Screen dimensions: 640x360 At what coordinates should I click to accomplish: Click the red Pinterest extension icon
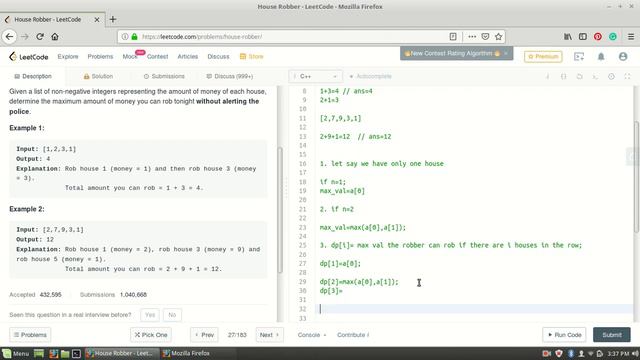pyautogui.click(x=598, y=37)
